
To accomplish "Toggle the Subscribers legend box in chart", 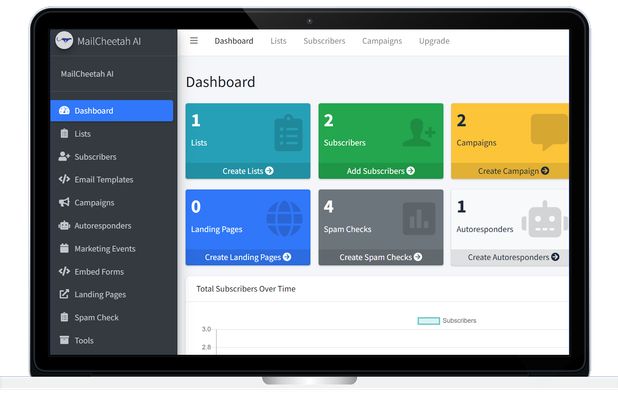I will click(x=428, y=321).
